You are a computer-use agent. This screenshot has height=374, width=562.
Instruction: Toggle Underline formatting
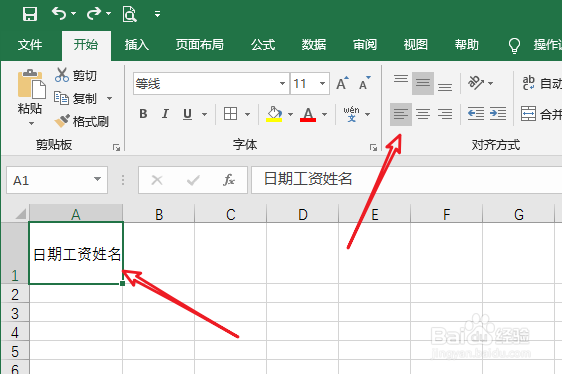click(187, 114)
